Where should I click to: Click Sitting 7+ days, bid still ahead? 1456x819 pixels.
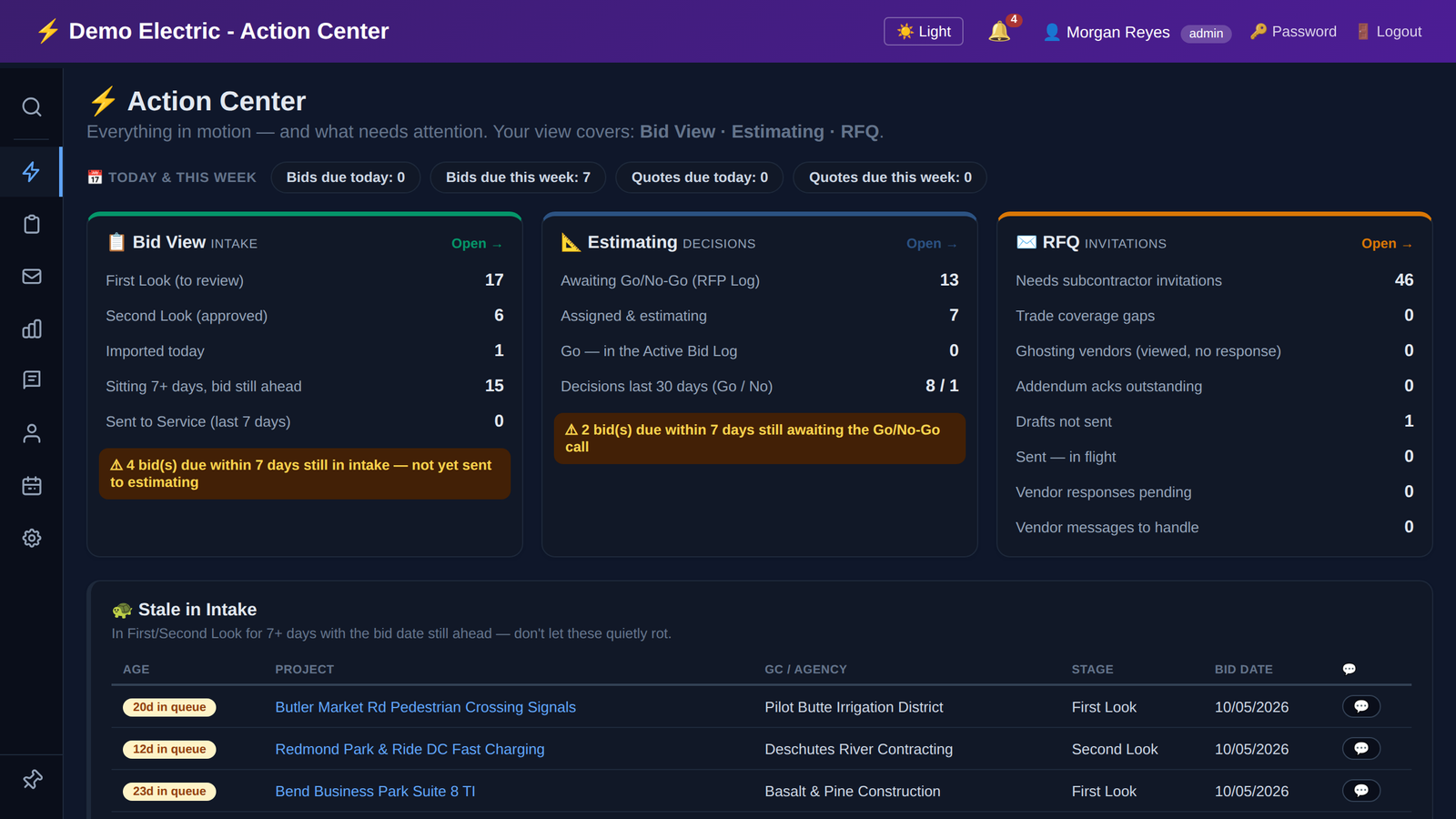(305, 386)
